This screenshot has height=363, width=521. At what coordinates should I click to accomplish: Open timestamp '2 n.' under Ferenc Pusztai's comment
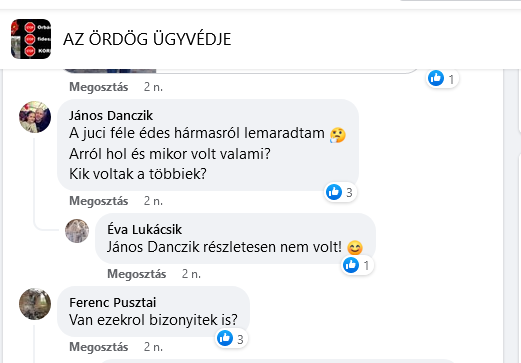153,347
